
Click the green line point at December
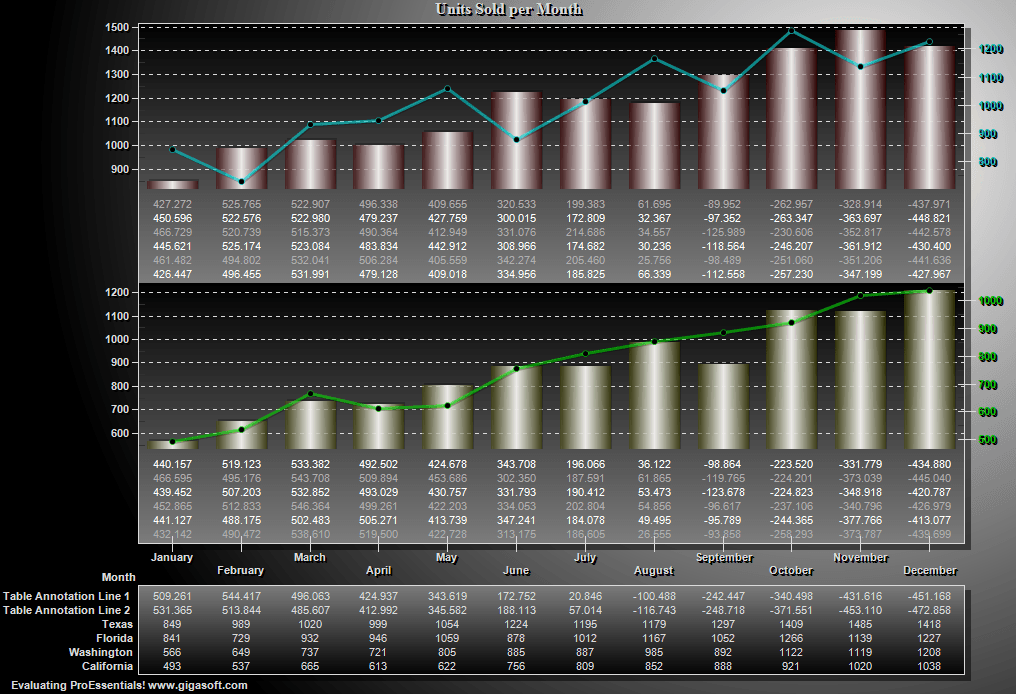(929, 290)
